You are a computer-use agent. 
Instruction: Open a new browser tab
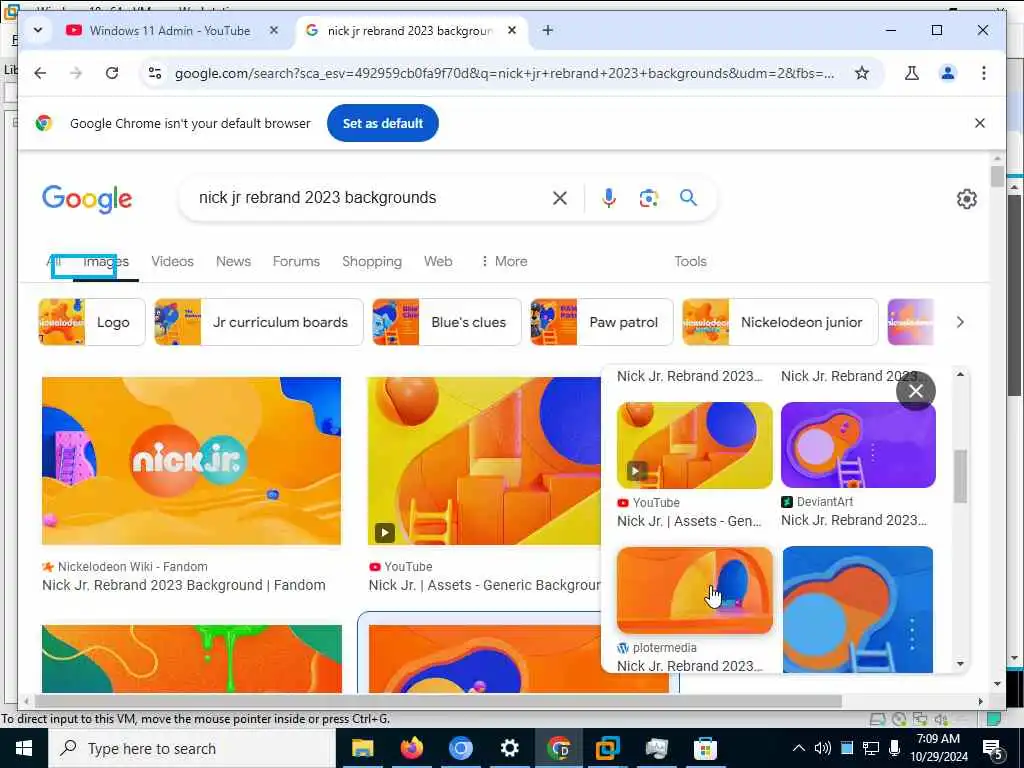(x=547, y=31)
